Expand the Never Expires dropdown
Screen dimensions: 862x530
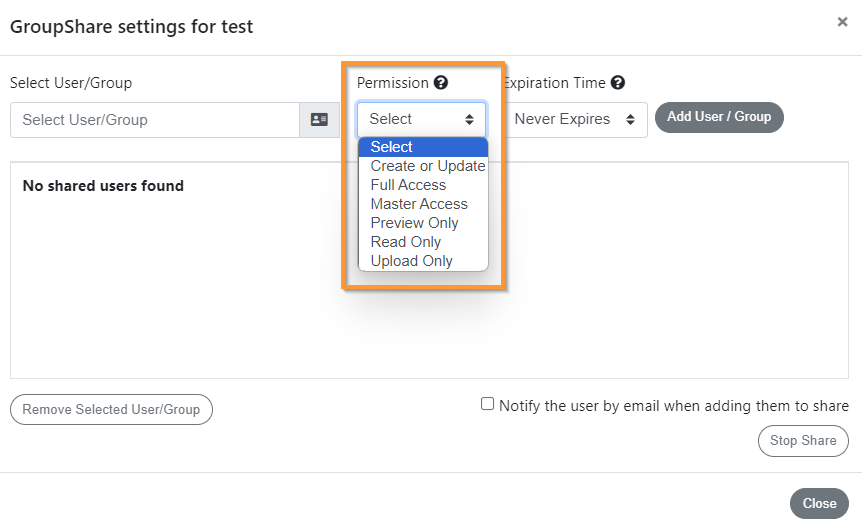pyautogui.click(x=575, y=119)
